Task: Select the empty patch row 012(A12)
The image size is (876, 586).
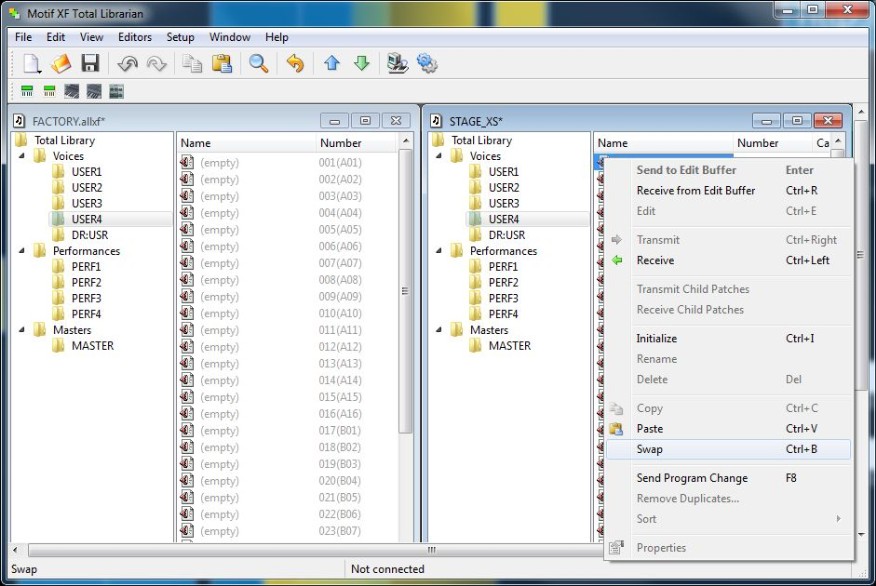Action: [288, 347]
